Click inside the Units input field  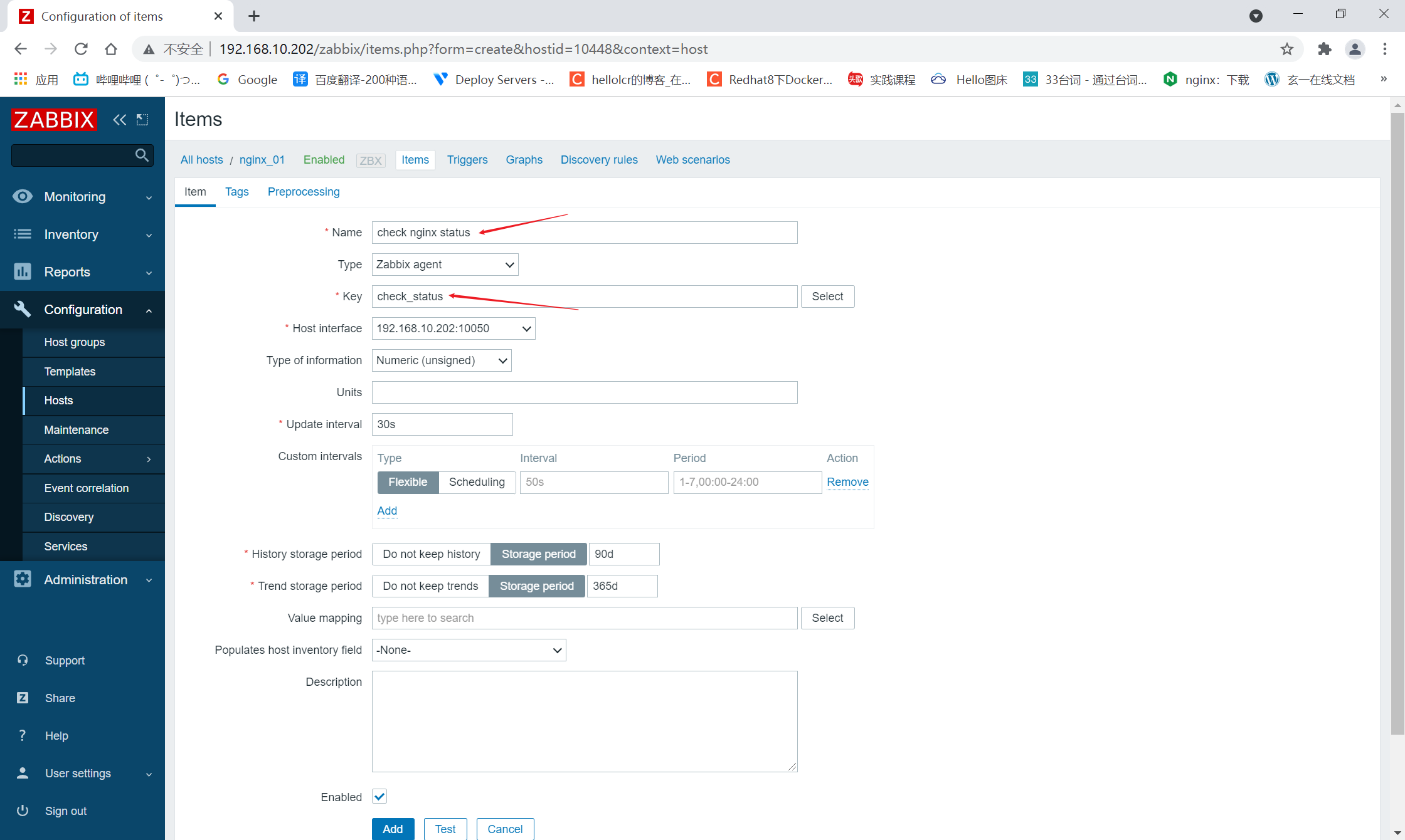tap(584, 392)
